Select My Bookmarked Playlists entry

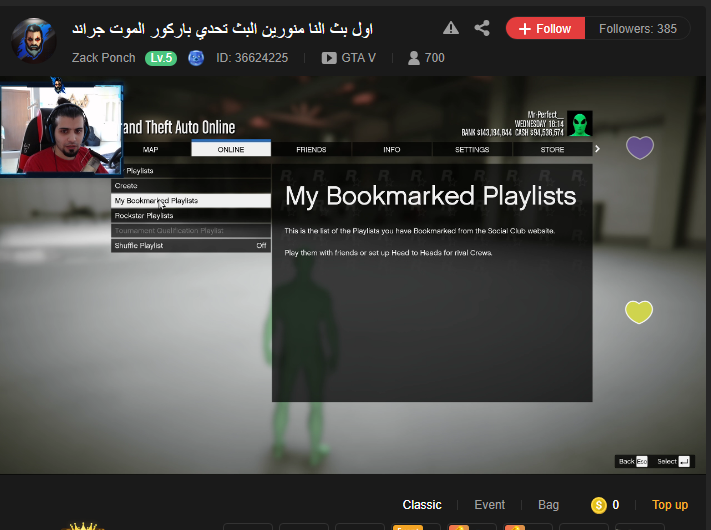[x=191, y=200]
